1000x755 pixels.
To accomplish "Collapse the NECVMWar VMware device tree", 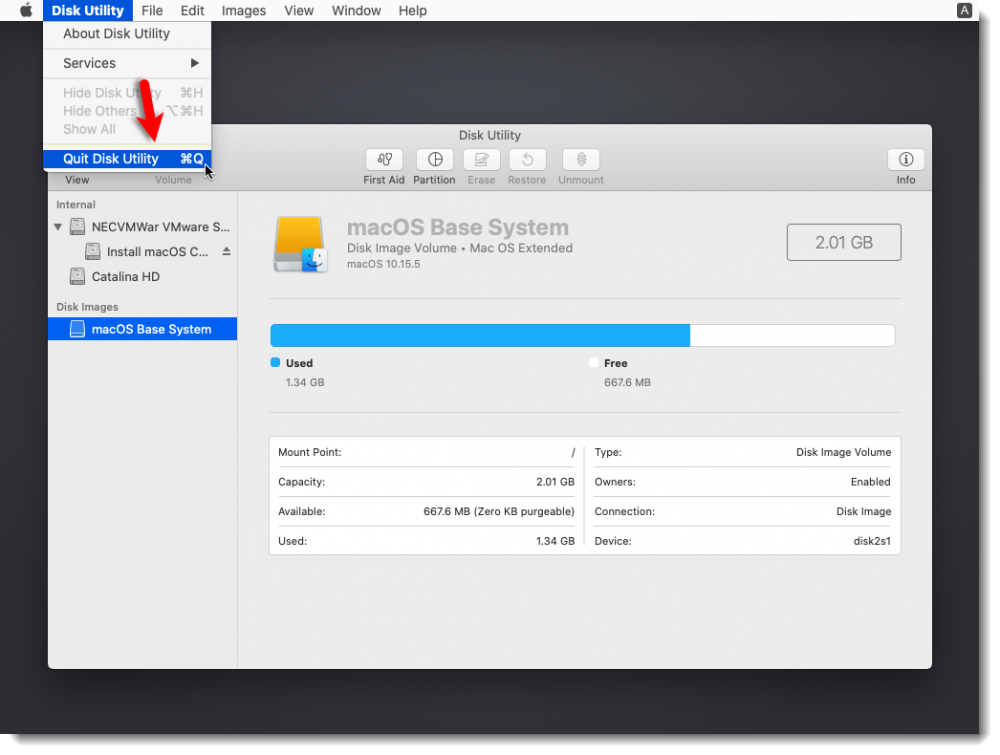I will coord(58,226).
